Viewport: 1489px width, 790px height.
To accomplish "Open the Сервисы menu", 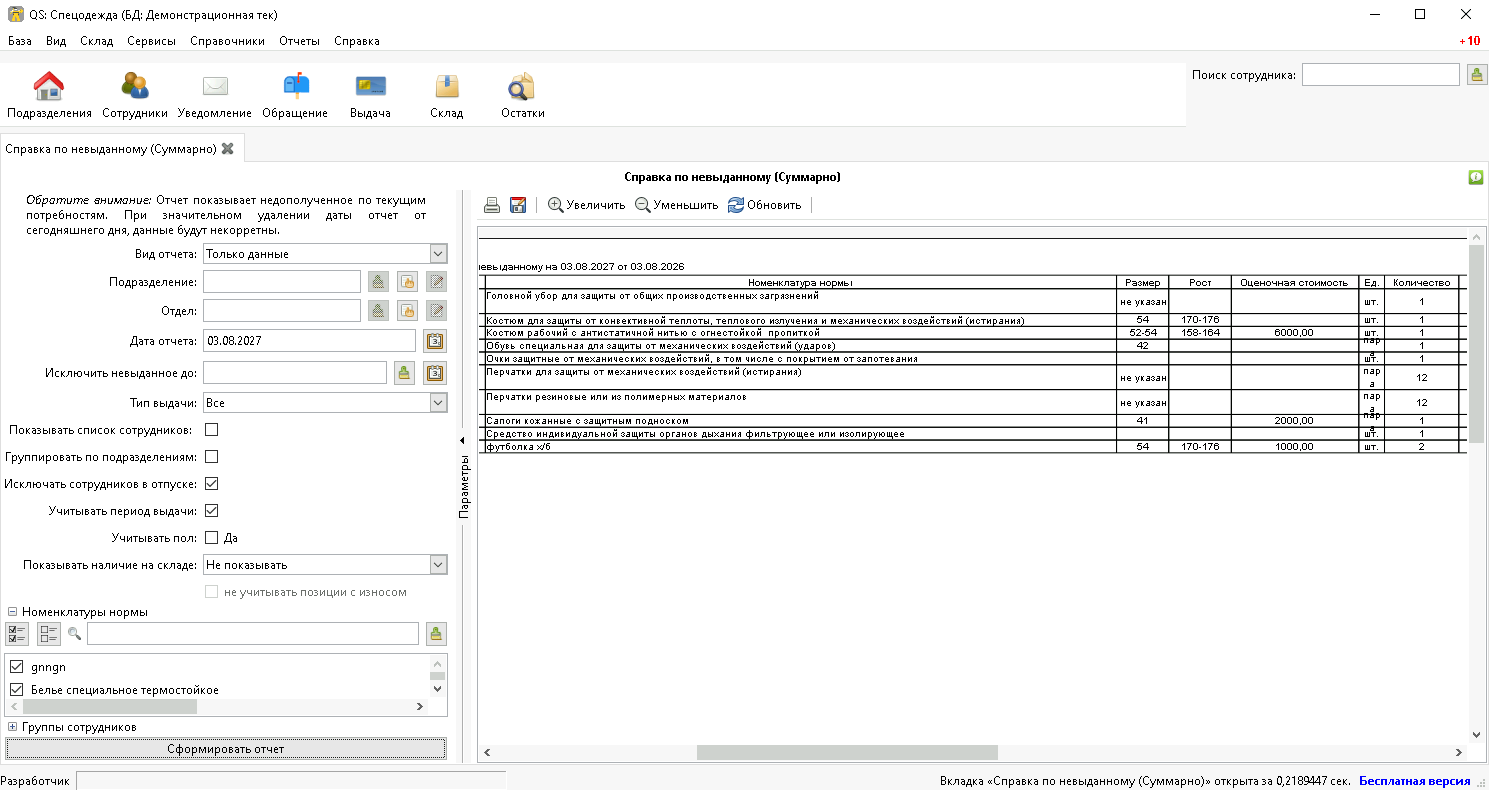I will [151, 41].
